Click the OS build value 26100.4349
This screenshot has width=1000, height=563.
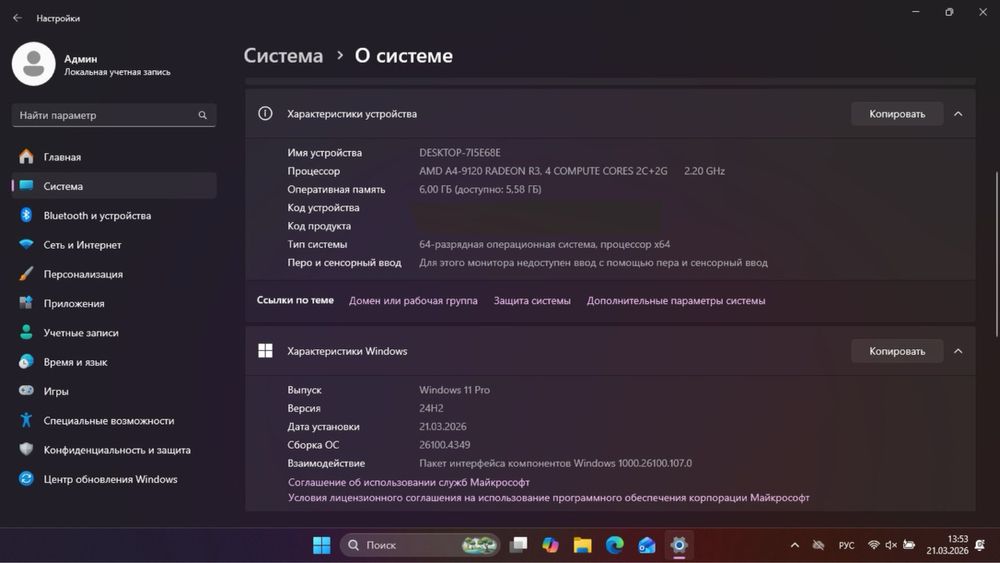(x=445, y=445)
